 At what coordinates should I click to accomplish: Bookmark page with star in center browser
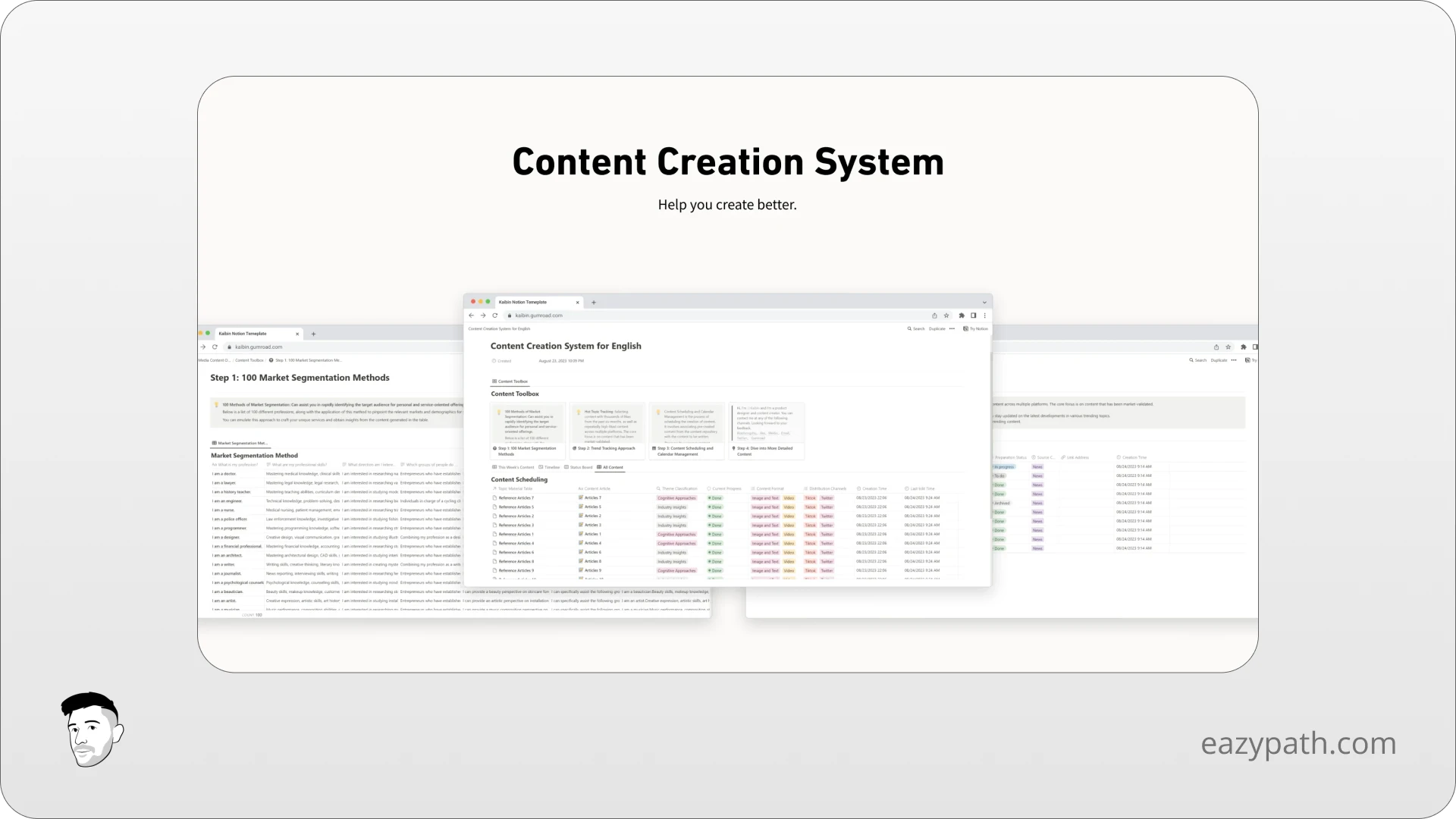coord(946,315)
